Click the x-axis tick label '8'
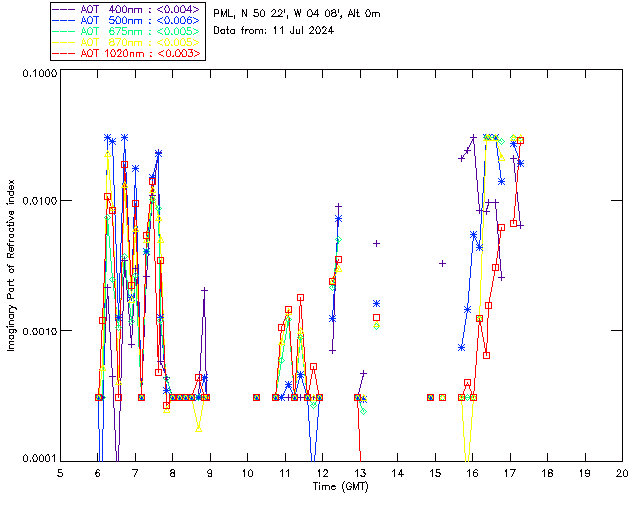The image size is (640, 512). tap(173, 473)
